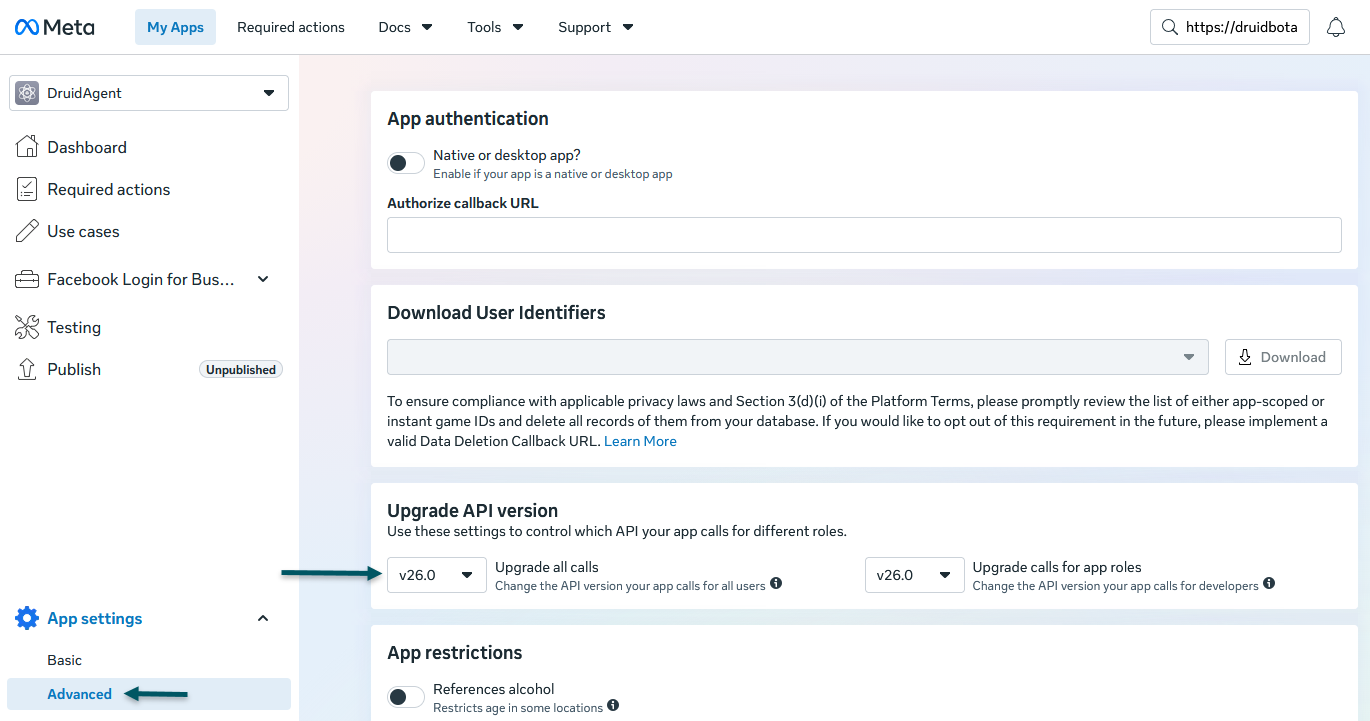Follow the Learn More link
Viewport: 1370px width, 721px height.
[640, 441]
